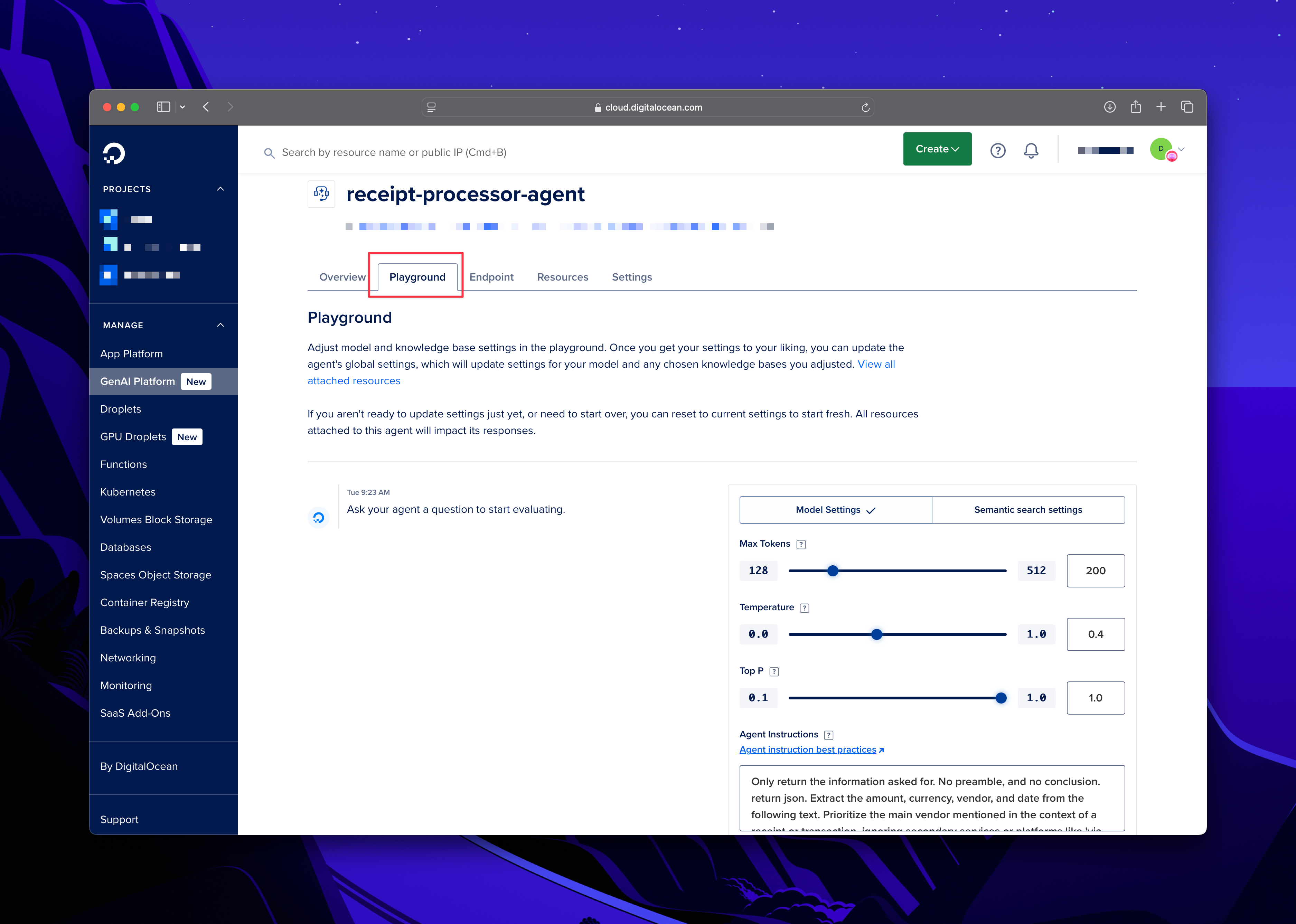1296x924 pixels.
Task: Reload the page with the refresh icon
Action: (865, 107)
